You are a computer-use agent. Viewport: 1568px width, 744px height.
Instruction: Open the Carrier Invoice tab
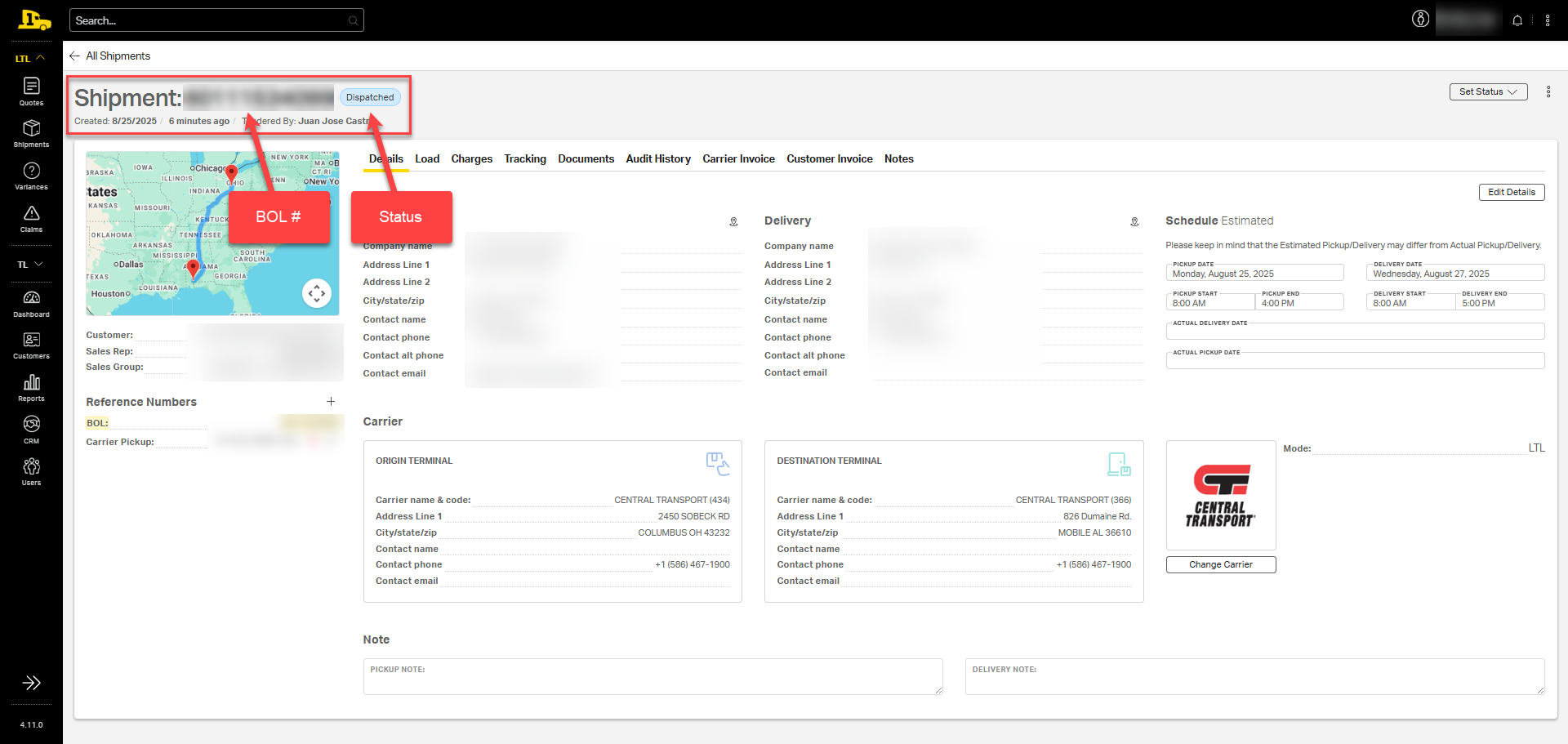739,158
